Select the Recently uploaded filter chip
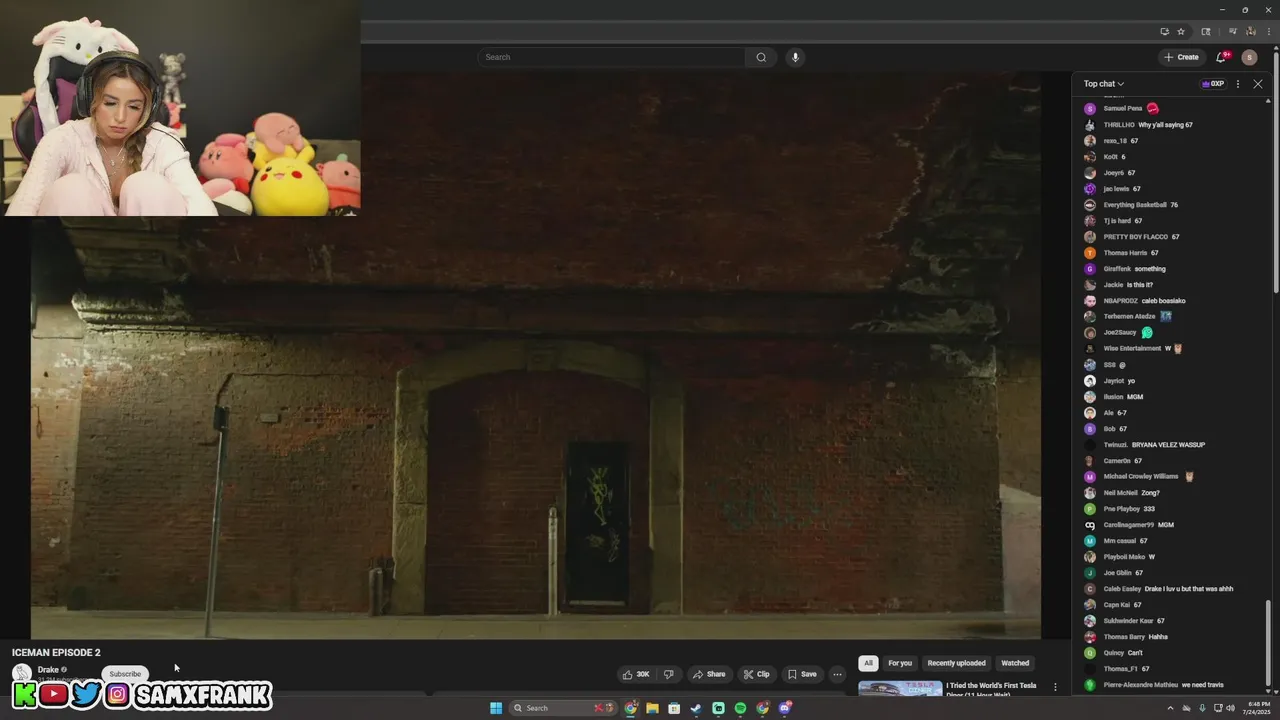 point(956,663)
